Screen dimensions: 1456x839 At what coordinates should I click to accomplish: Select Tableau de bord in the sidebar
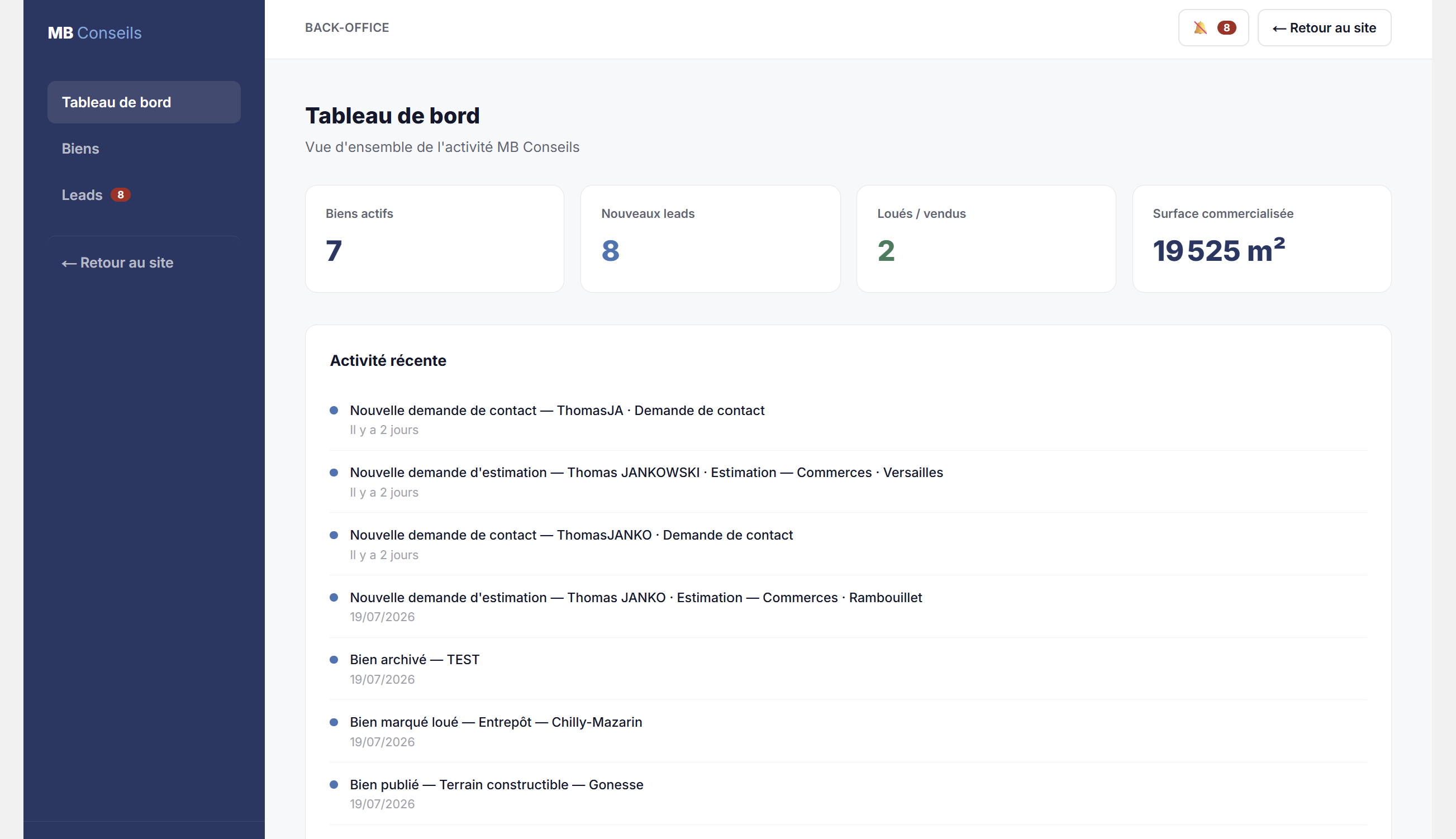tap(144, 102)
